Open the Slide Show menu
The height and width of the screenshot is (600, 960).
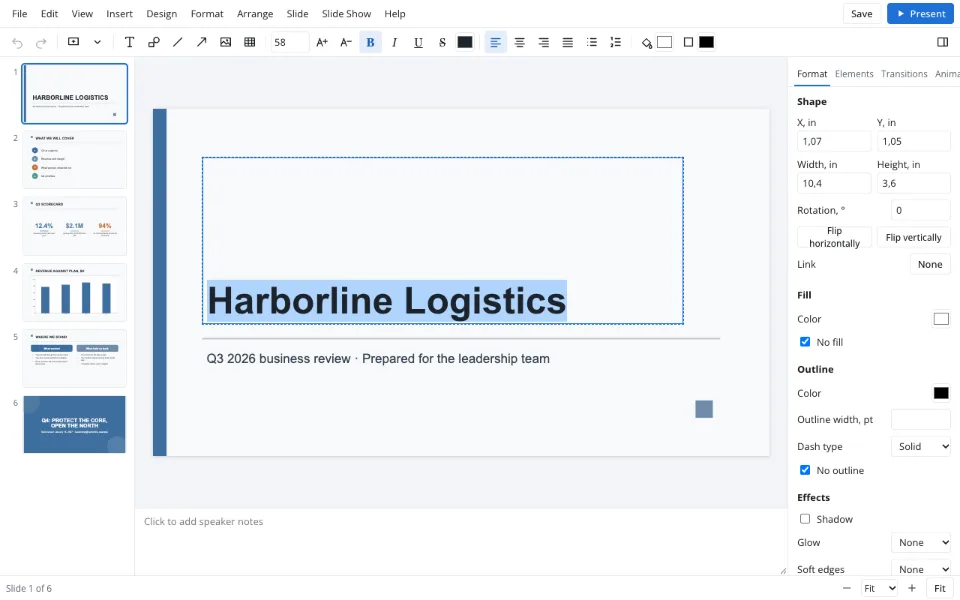pyautogui.click(x=347, y=13)
